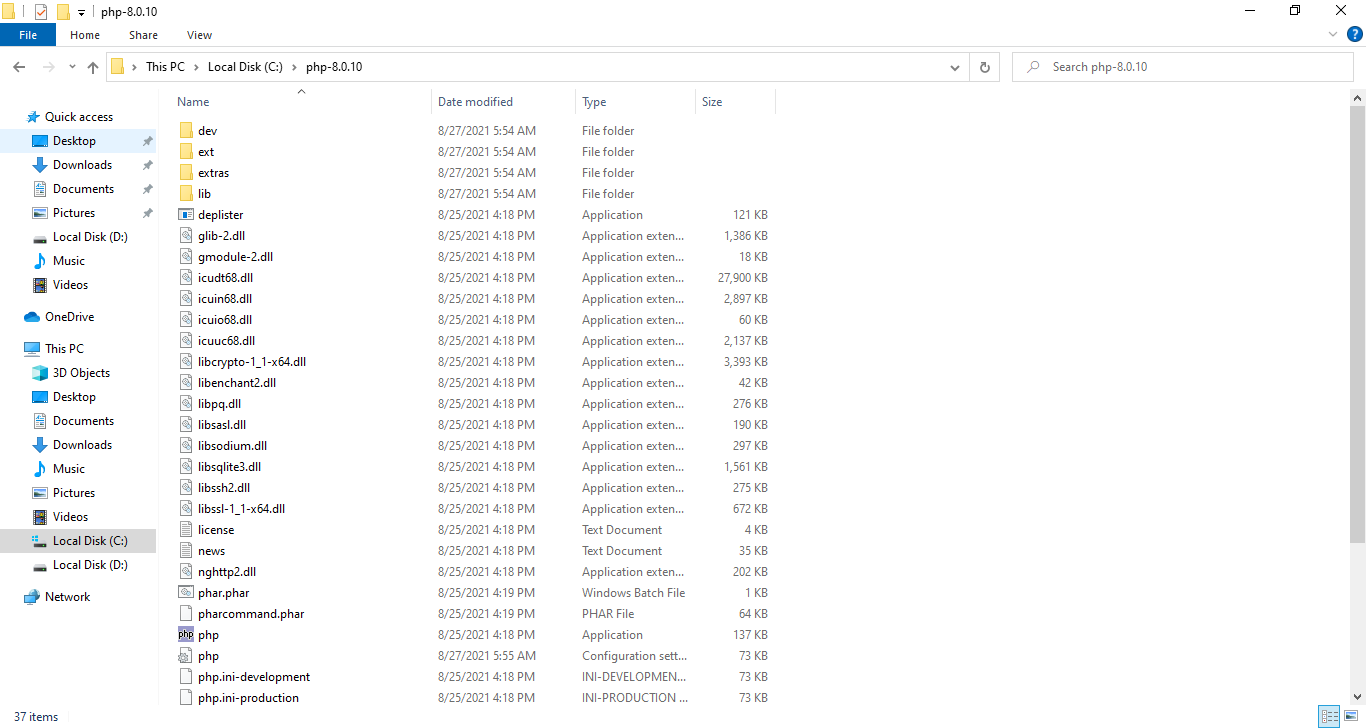
Task: Click the license text document icon
Action: click(x=186, y=530)
